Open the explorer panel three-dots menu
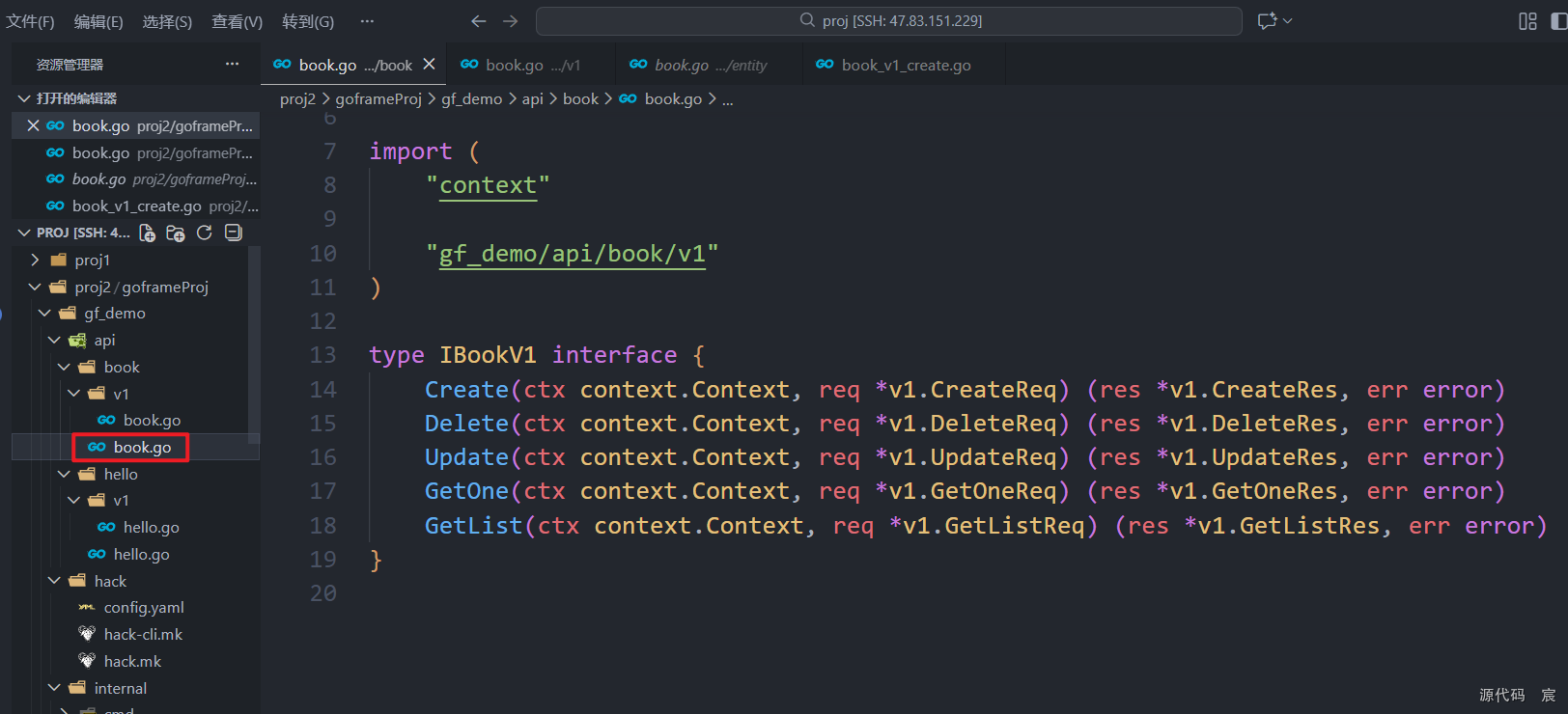Viewport: 1568px width, 714px height. click(232, 64)
